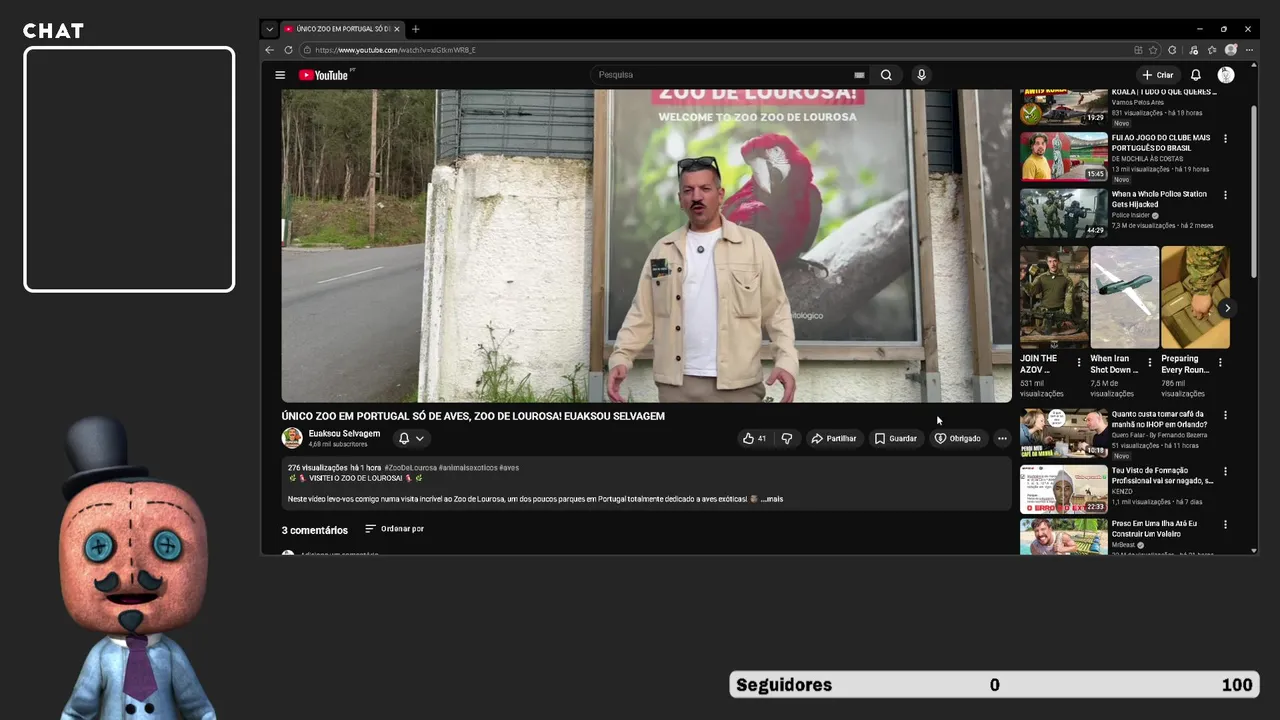Image resolution: width=1280 pixels, height=720 pixels.
Task: Click #animaisexoticos hashtag link
Action: pos(467,468)
